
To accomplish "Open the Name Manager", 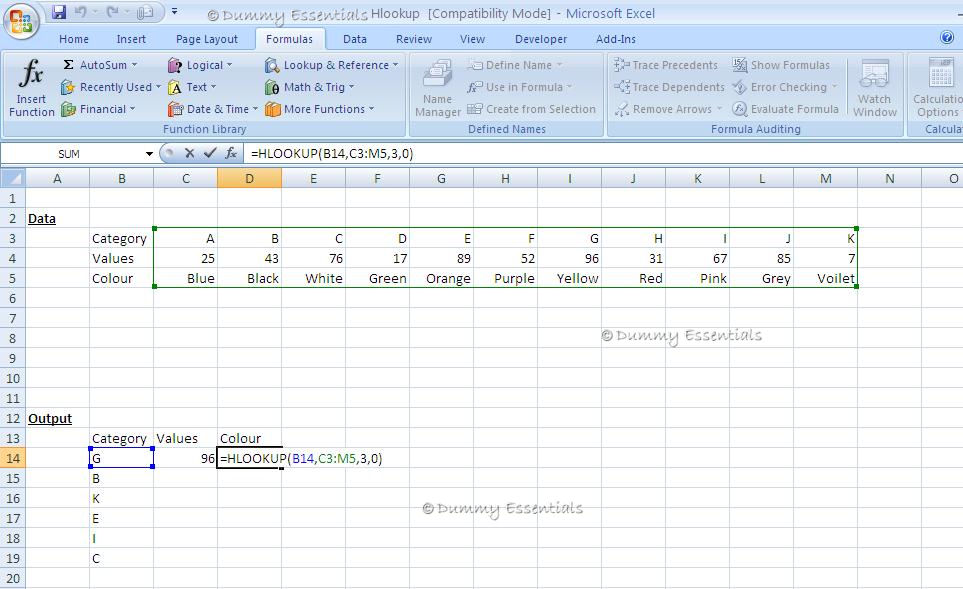I will click(438, 88).
